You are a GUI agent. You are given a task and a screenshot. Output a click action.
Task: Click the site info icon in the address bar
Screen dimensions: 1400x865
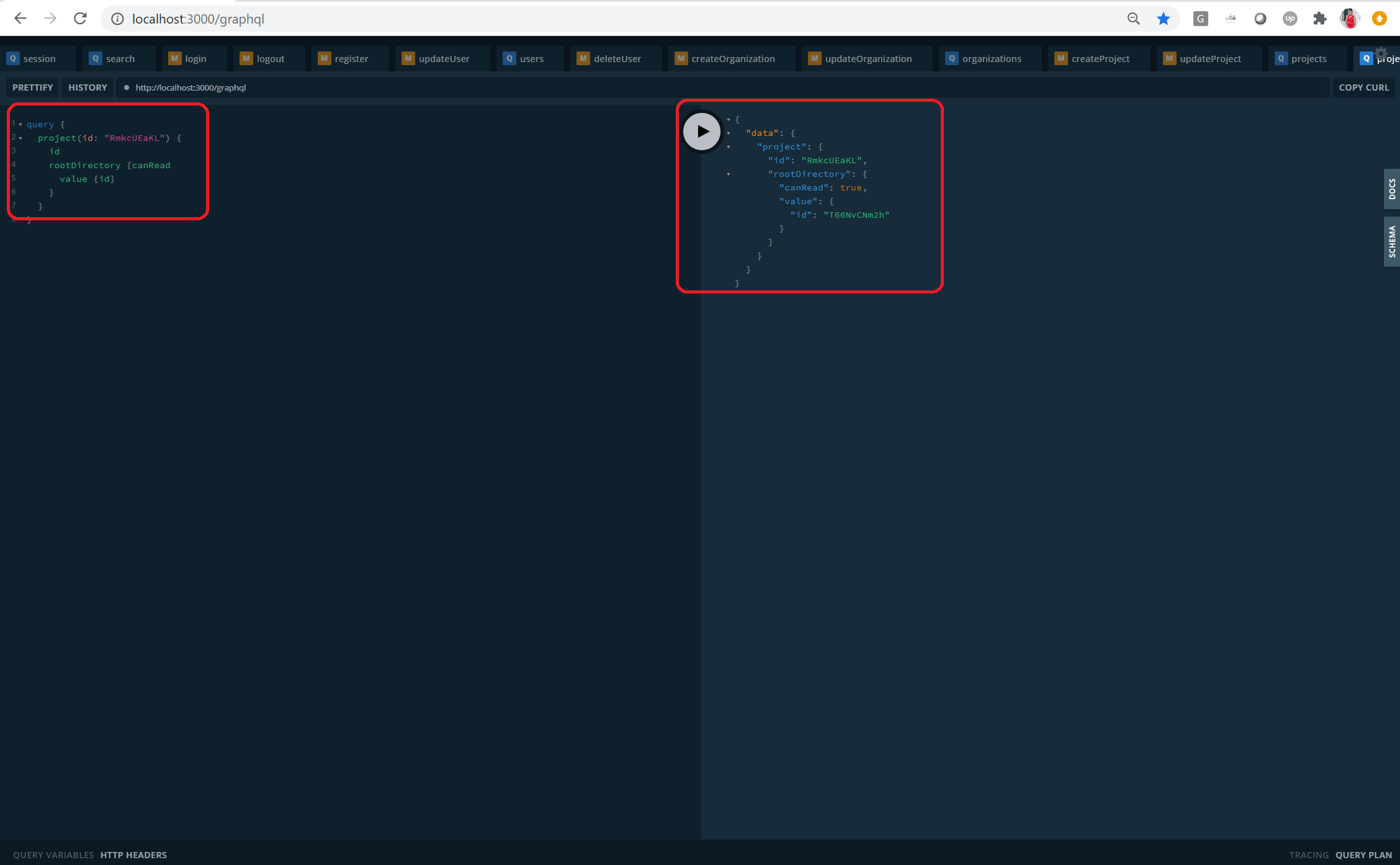coord(117,19)
